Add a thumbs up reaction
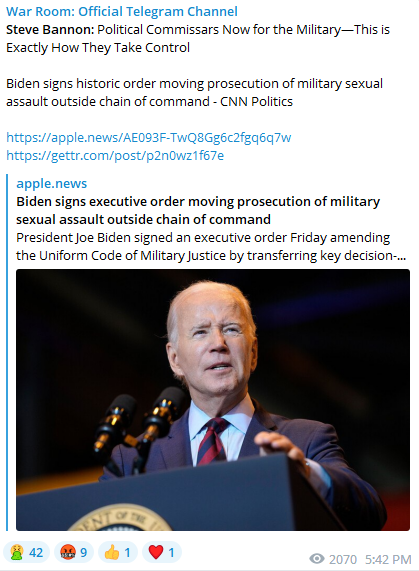This screenshot has height=571, width=419. click(118, 552)
